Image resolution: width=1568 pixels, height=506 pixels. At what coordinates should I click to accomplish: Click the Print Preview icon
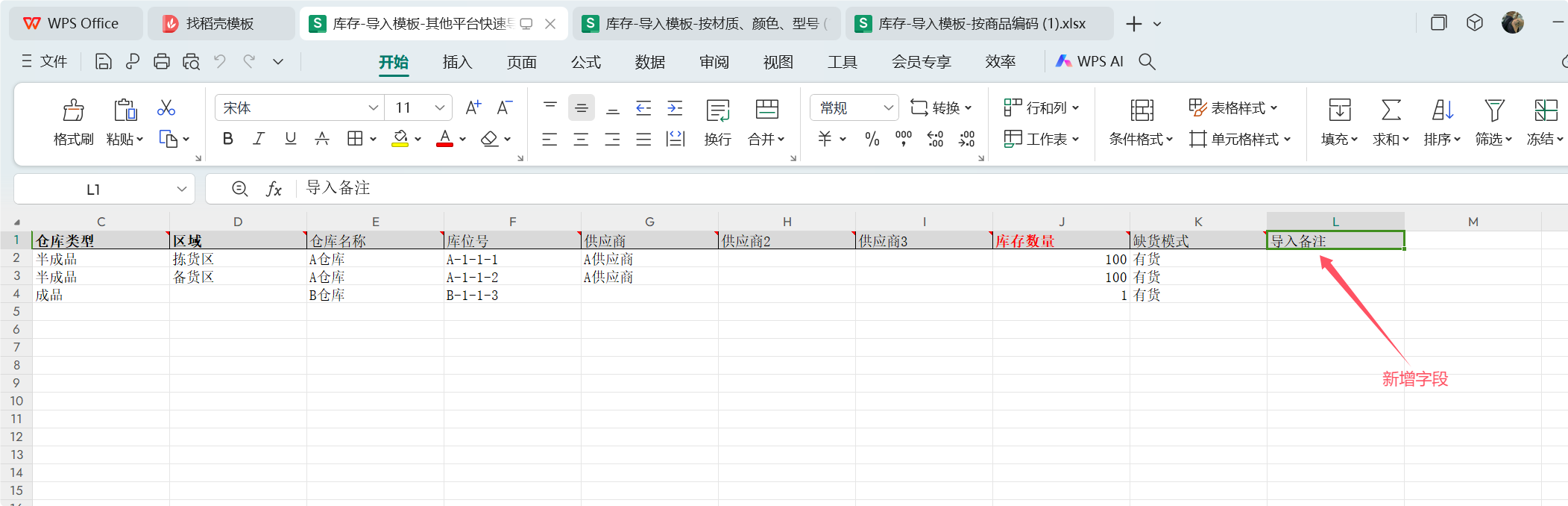click(191, 62)
